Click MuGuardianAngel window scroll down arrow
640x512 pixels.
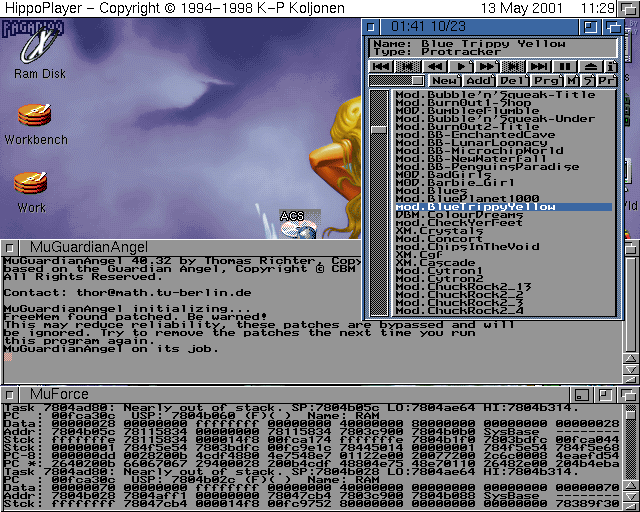pyautogui.click(x=631, y=369)
